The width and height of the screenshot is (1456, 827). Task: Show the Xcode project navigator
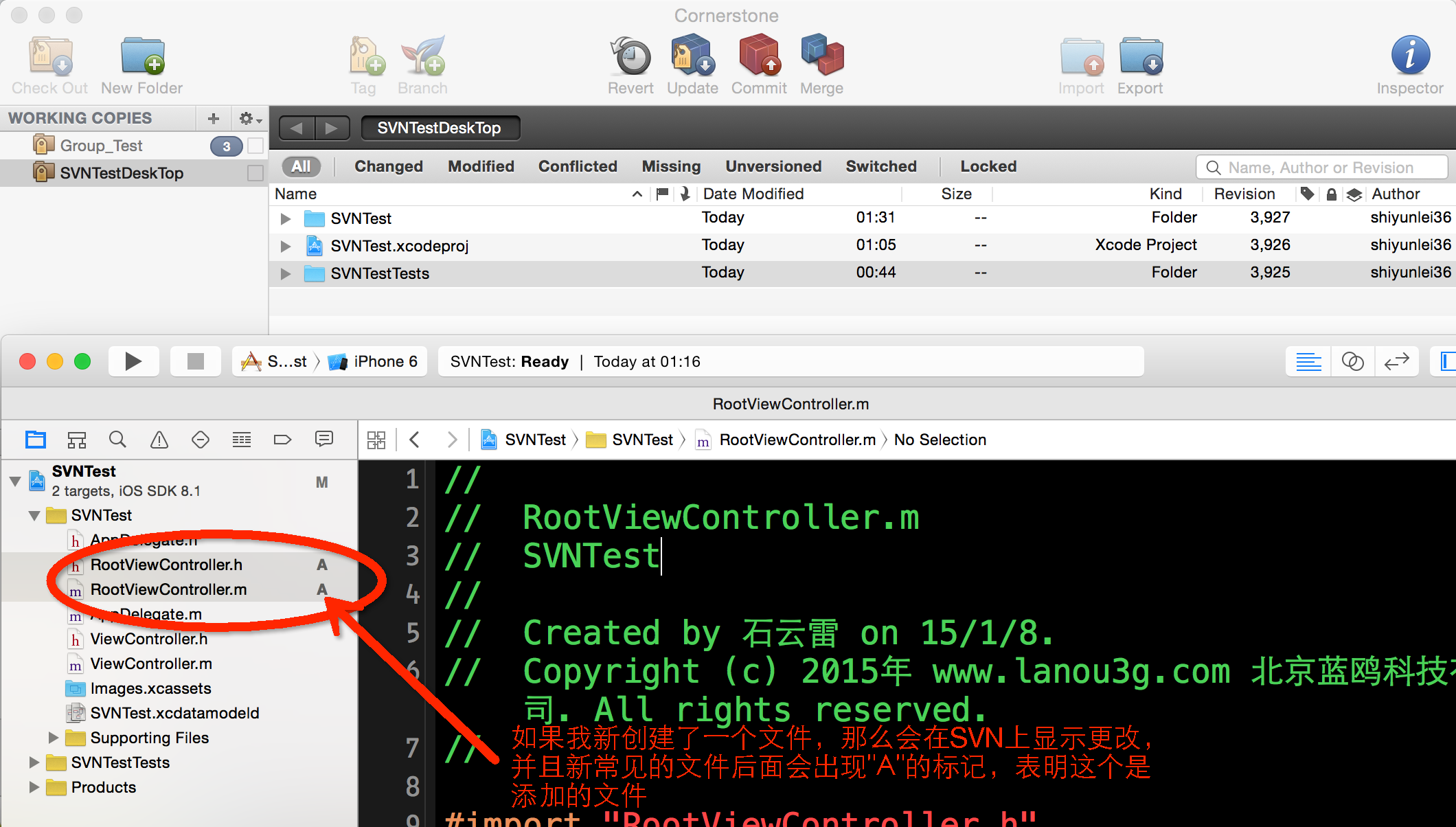[35, 440]
